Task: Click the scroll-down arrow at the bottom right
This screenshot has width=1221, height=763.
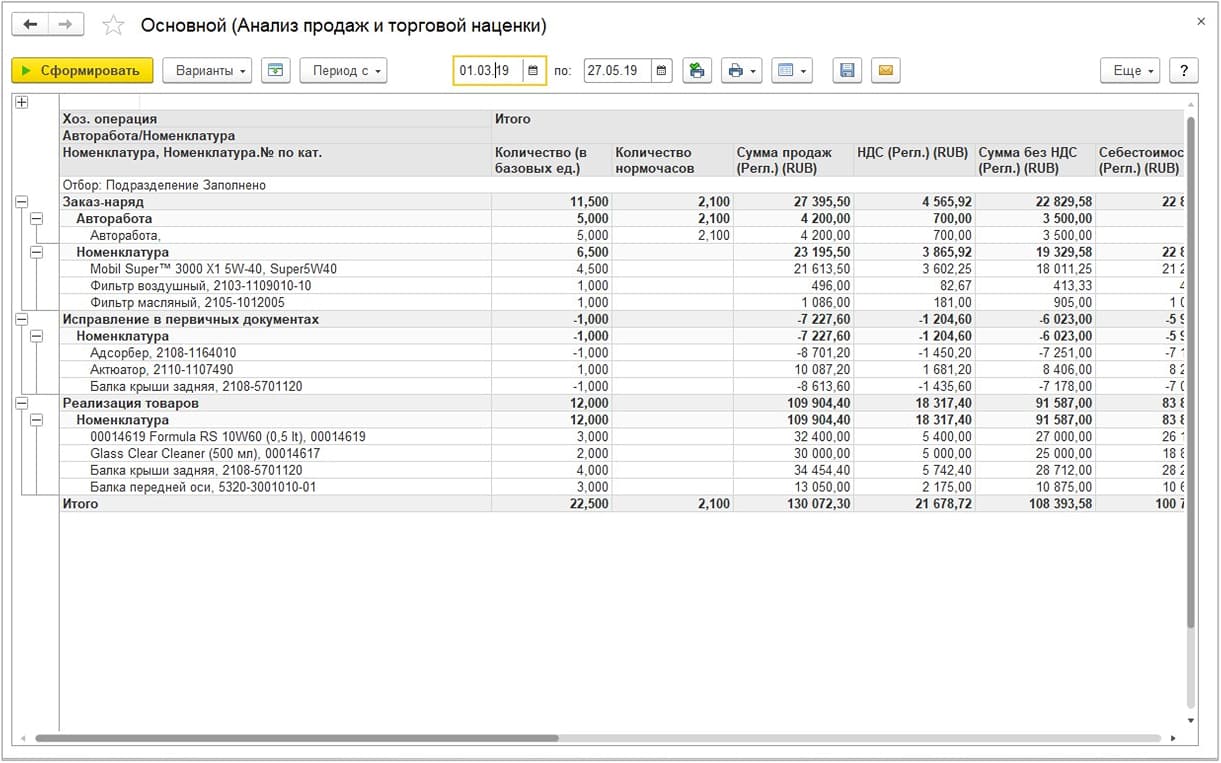Action: click(x=1190, y=720)
